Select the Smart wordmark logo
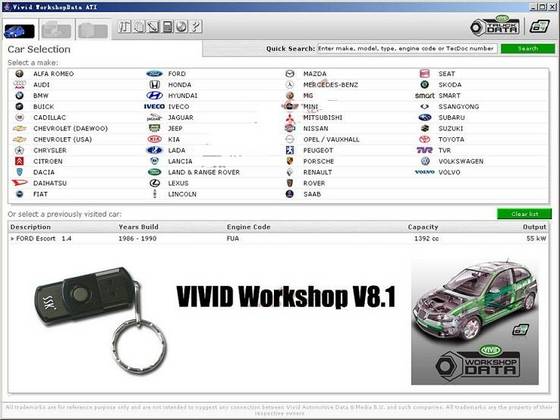The width and height of the screenshot is (560, 420). click(x=424, y=96)
